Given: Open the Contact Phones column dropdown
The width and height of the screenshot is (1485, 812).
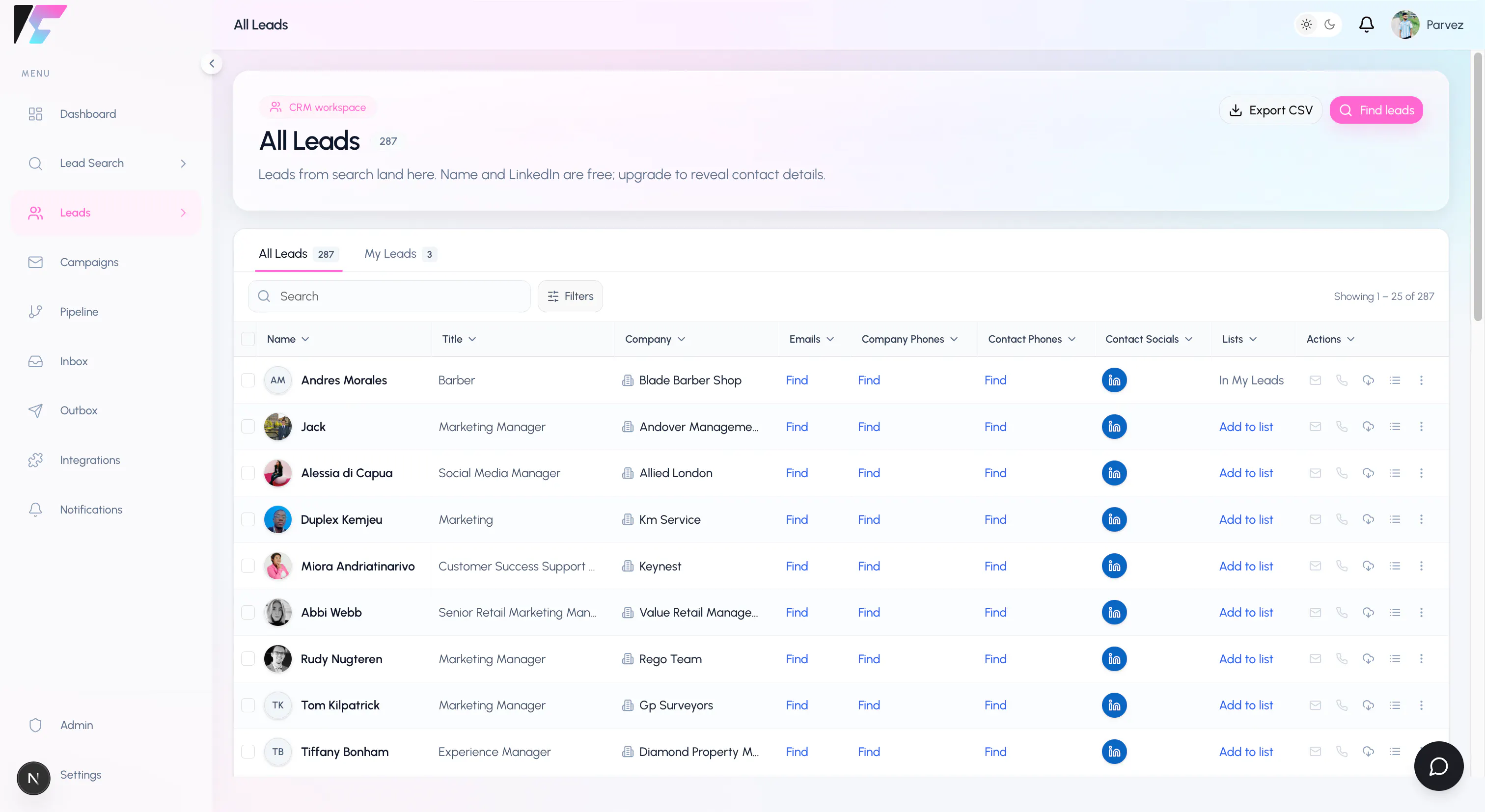Looking at the screenshot, I should tap(1072, 339).
